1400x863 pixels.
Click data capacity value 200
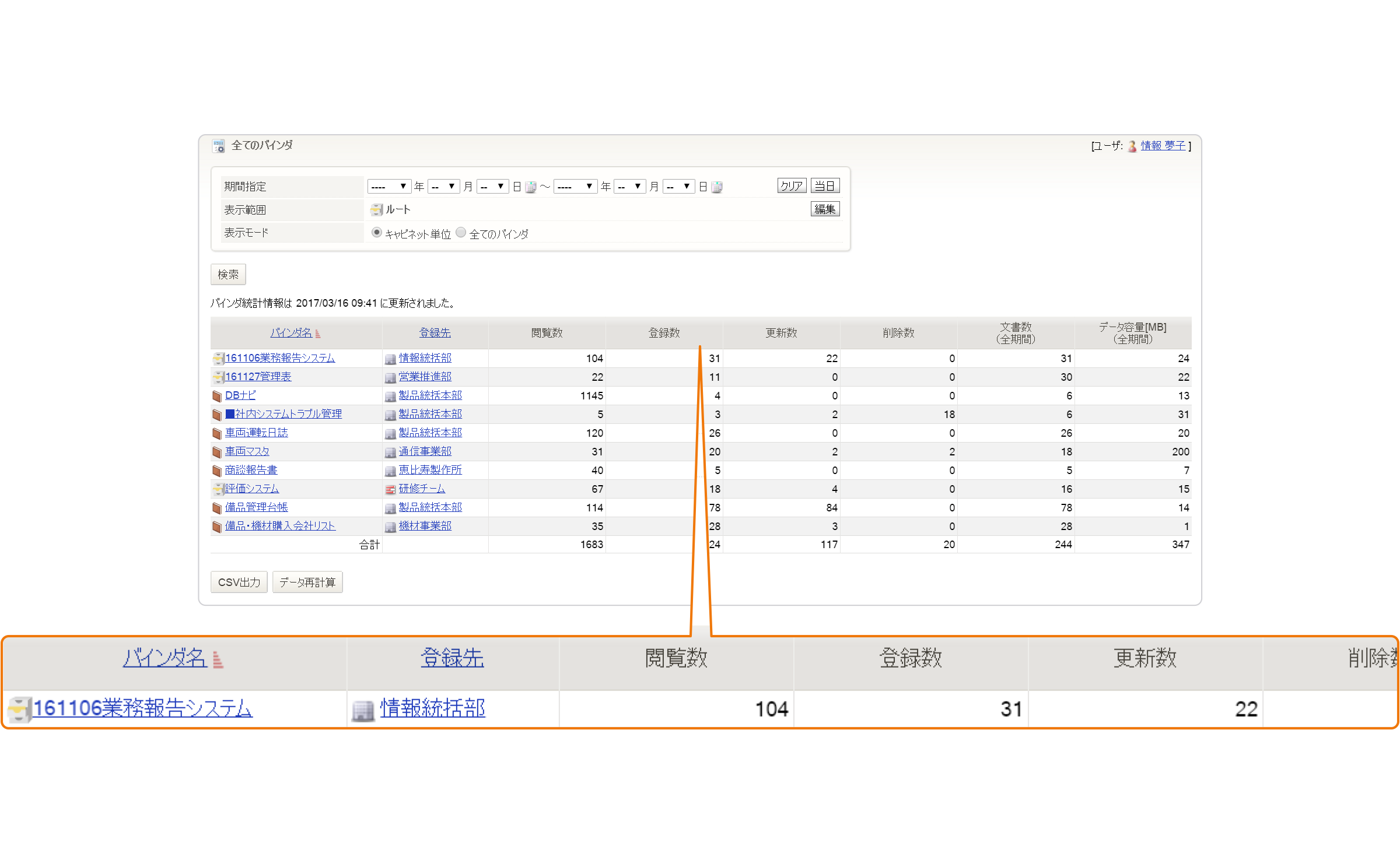(x=1181, y=452)
